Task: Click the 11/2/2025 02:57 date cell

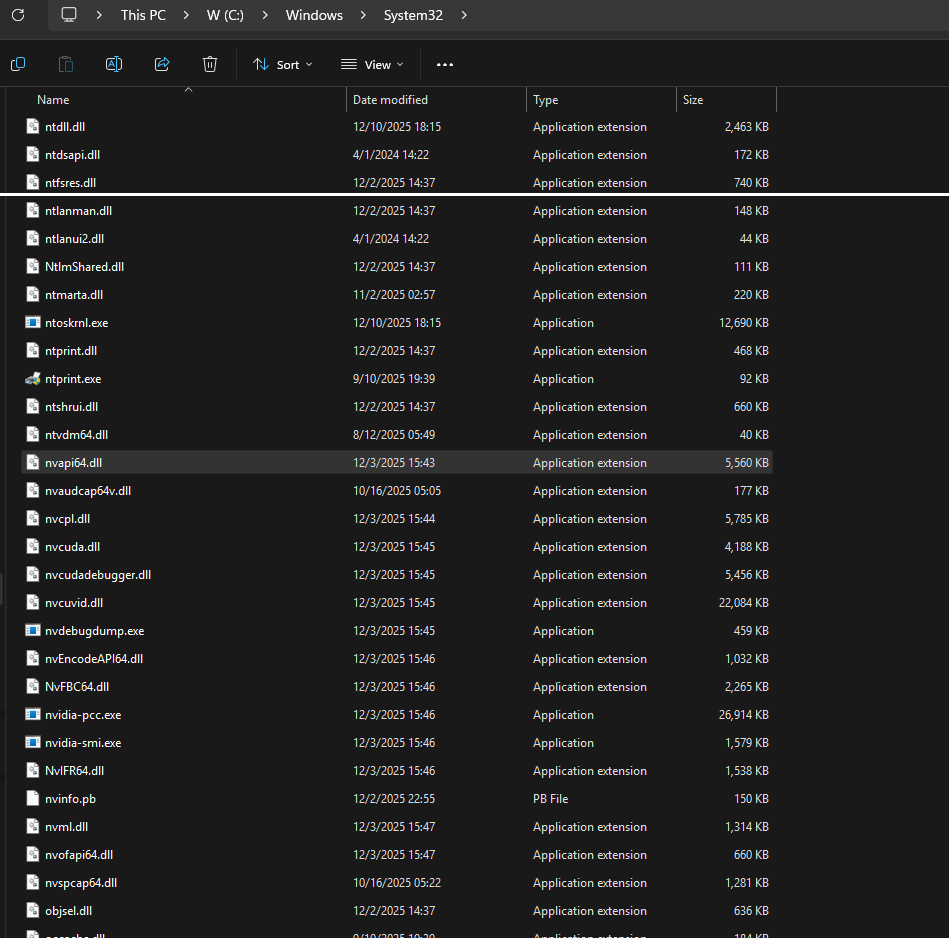Action: [394, 295]
